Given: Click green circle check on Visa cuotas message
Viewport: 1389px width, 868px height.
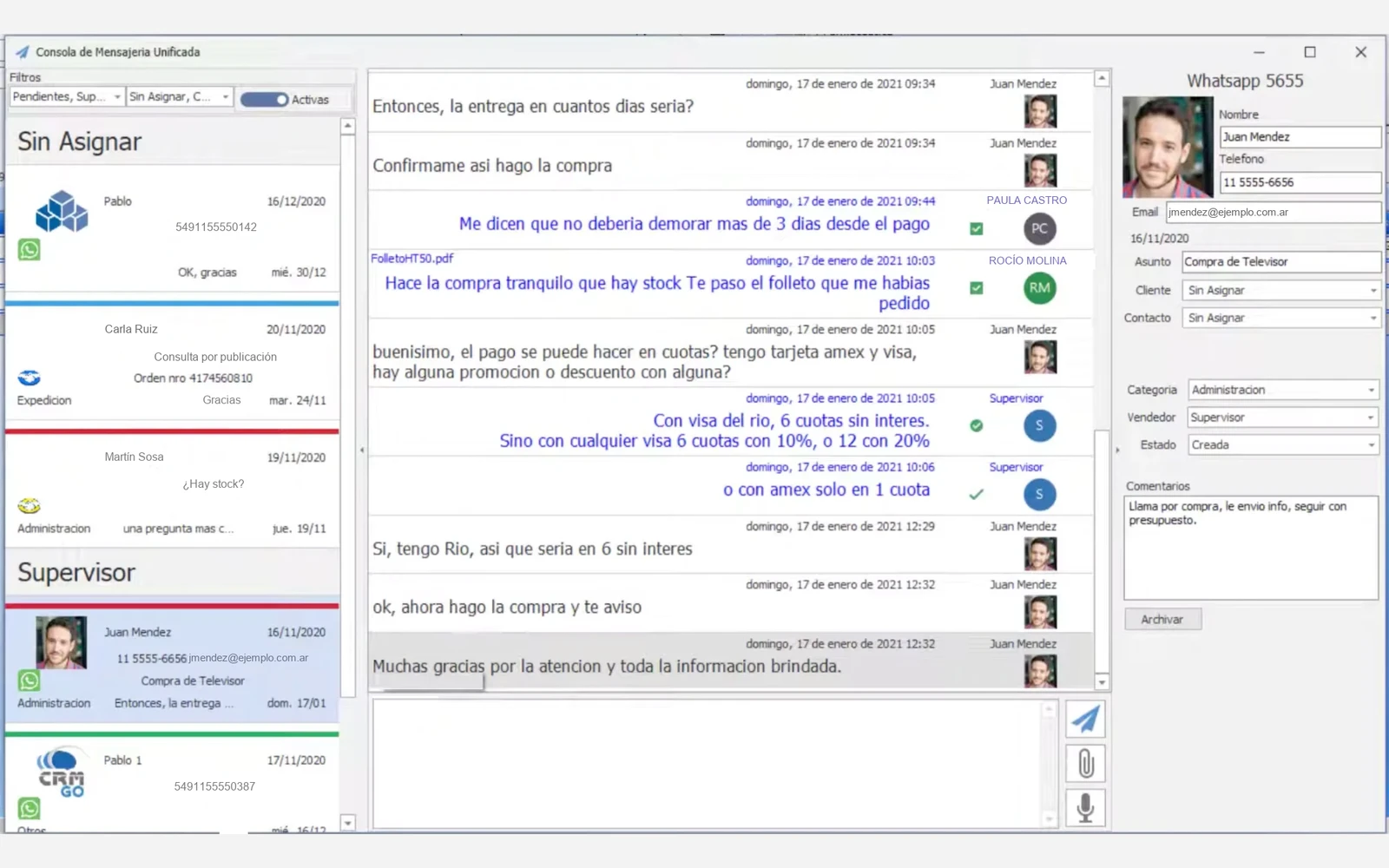Looking at the screenshot, I should (977, 425).
